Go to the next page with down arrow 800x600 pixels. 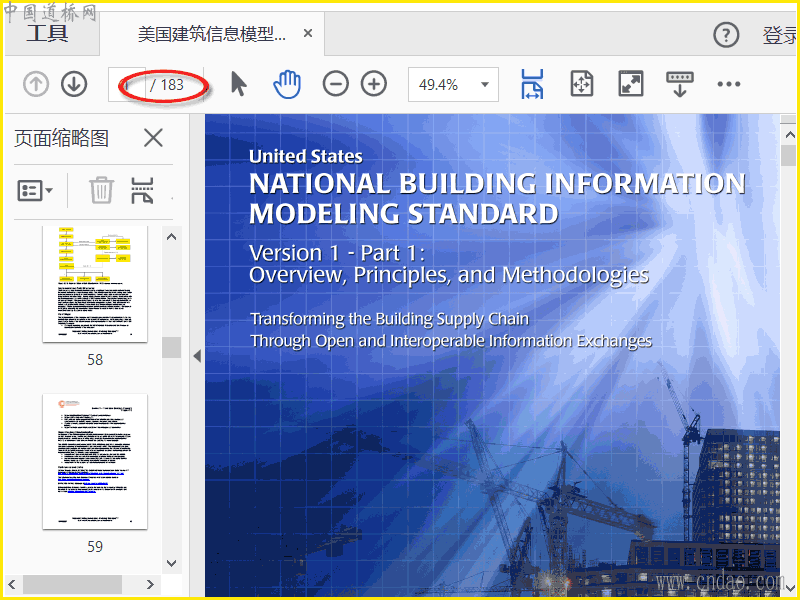point(74,85)
